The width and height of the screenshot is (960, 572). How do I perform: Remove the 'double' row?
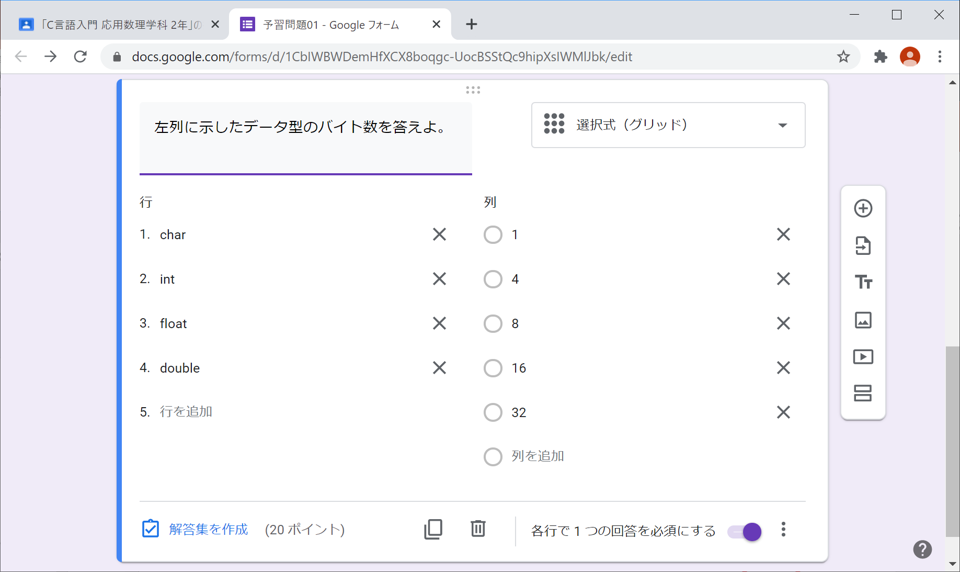(439, 368)
